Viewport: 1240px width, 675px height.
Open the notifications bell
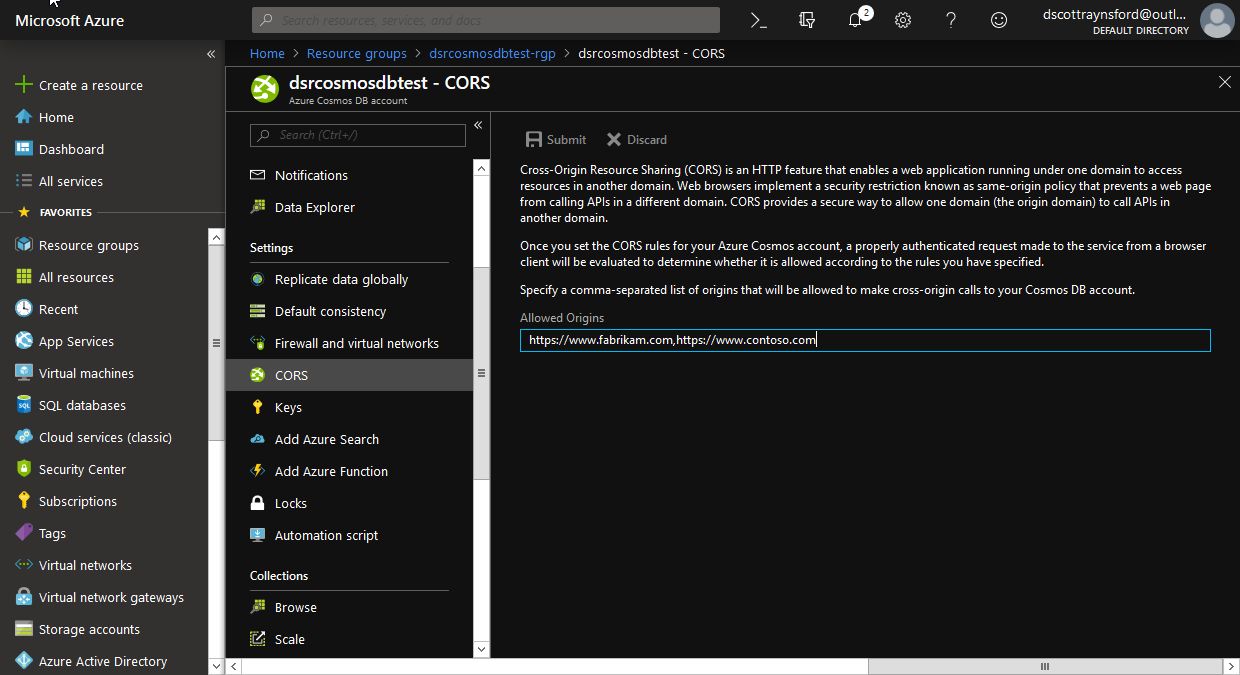pyautogui.click(x=855, y=20)
